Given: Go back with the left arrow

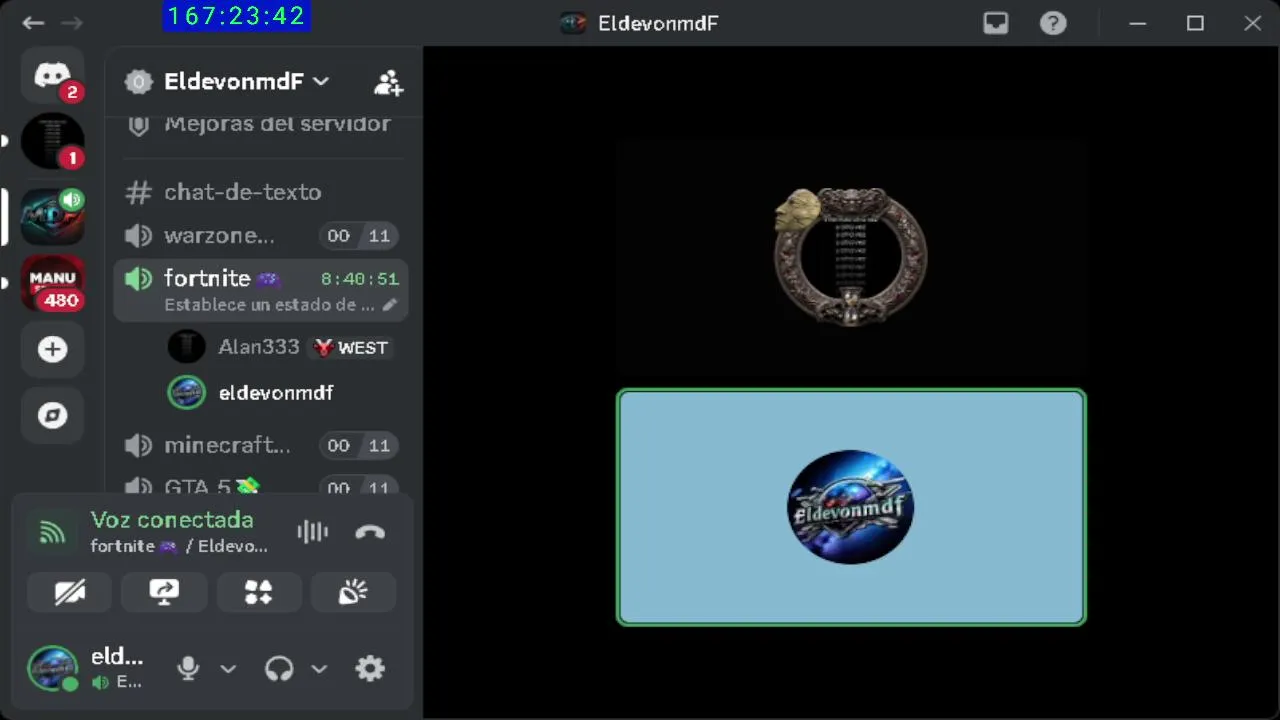Looking at the screenshot, I should 33,23.
